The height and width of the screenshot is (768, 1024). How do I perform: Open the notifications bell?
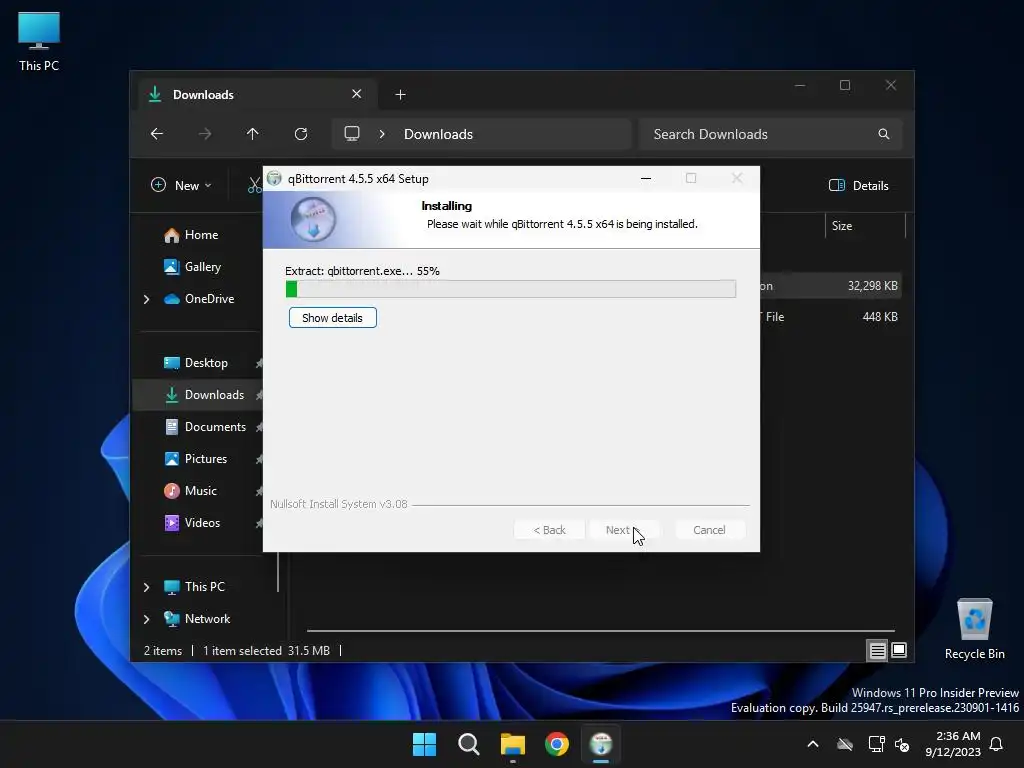point(997,744)
